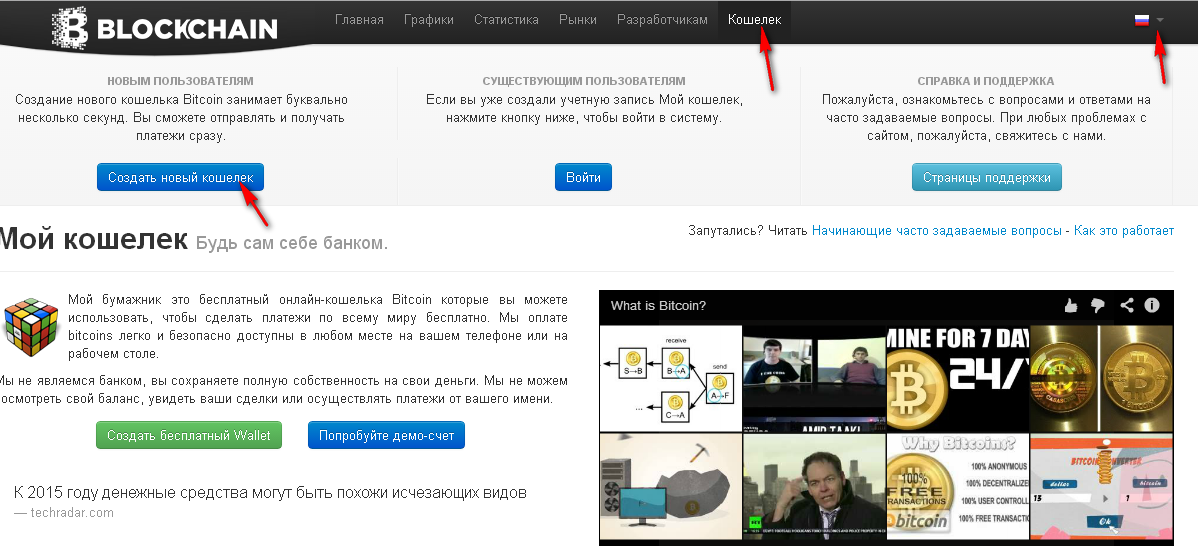Viewport: 1198px width, 548px height.
Task: Play the man in suit interview thumbnail
Action: [814, 487]
